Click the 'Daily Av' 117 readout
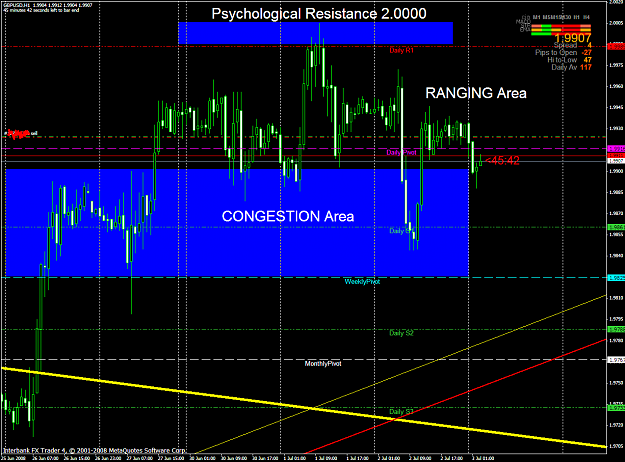The width and height of the screenshot is (625, 462). tap(571, 67)
